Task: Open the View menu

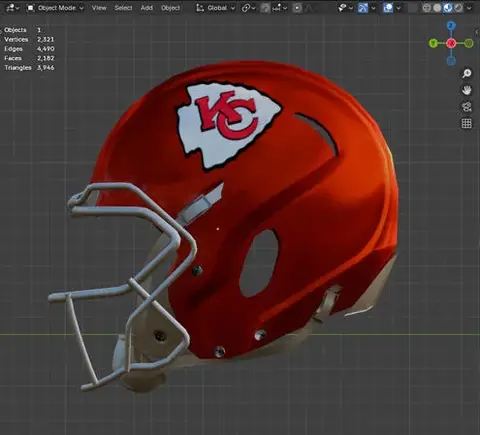Action: point(99,8)
